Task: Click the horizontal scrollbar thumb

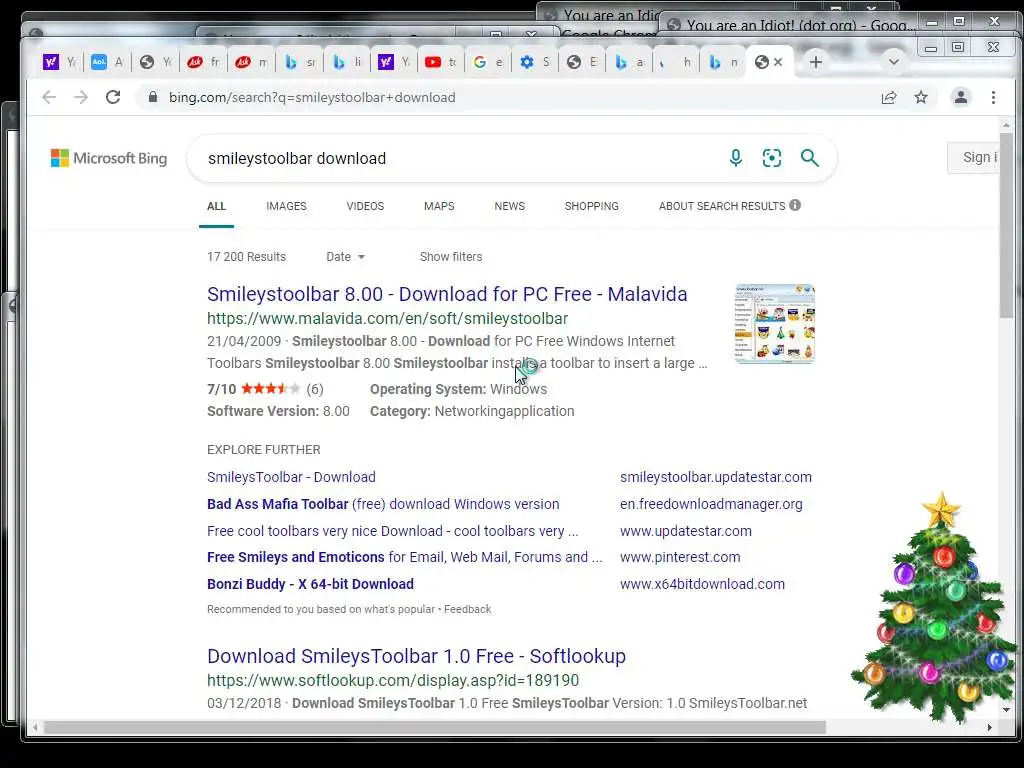Action: pos(434,727)
